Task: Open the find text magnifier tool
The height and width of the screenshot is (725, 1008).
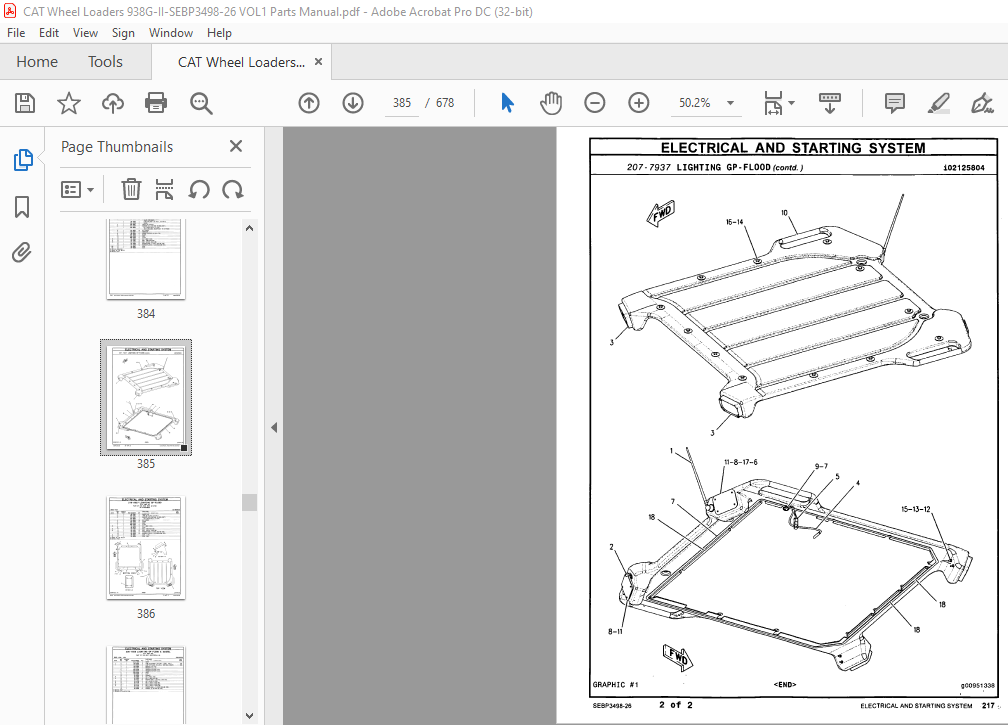Action: pos(201,103)
